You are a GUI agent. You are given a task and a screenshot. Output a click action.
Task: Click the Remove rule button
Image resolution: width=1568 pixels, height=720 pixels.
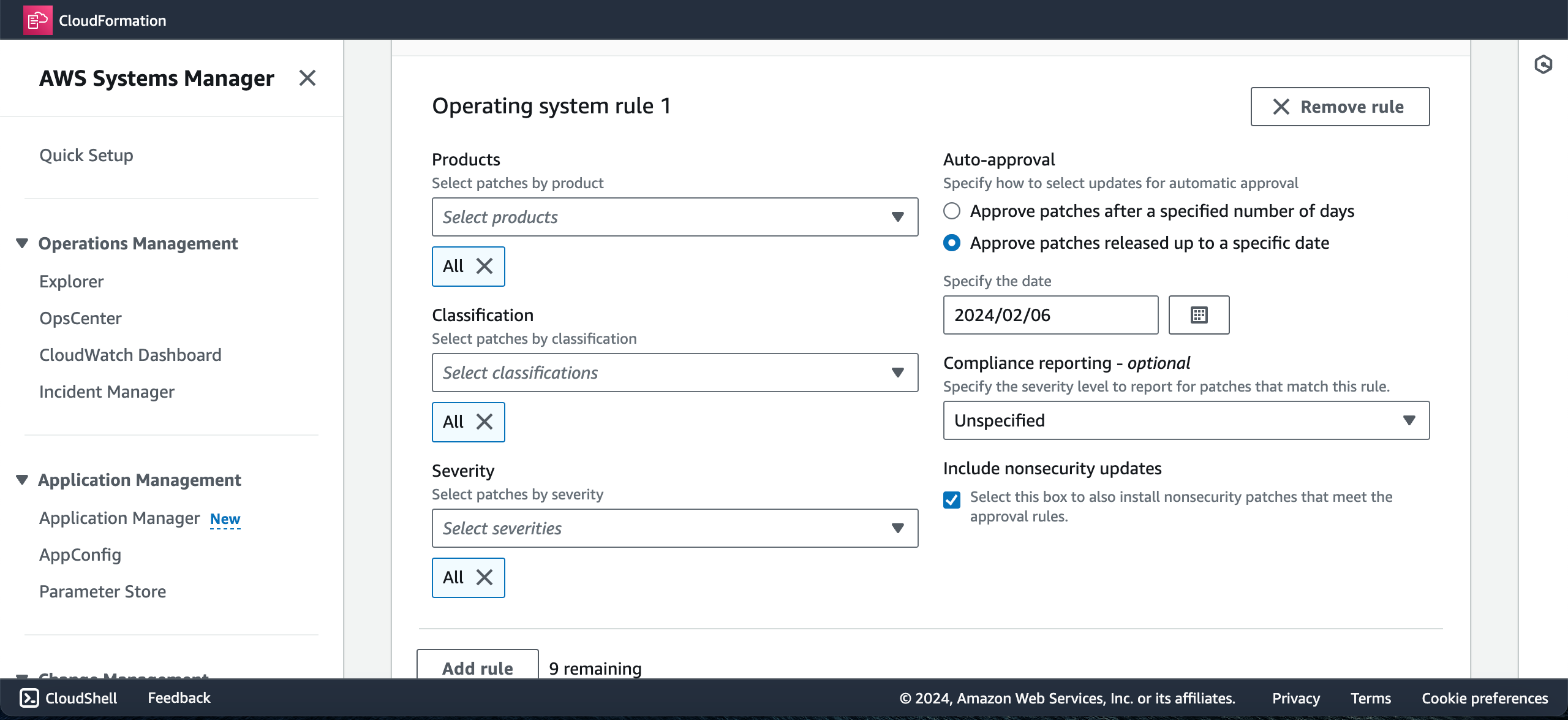(1340, 107)
